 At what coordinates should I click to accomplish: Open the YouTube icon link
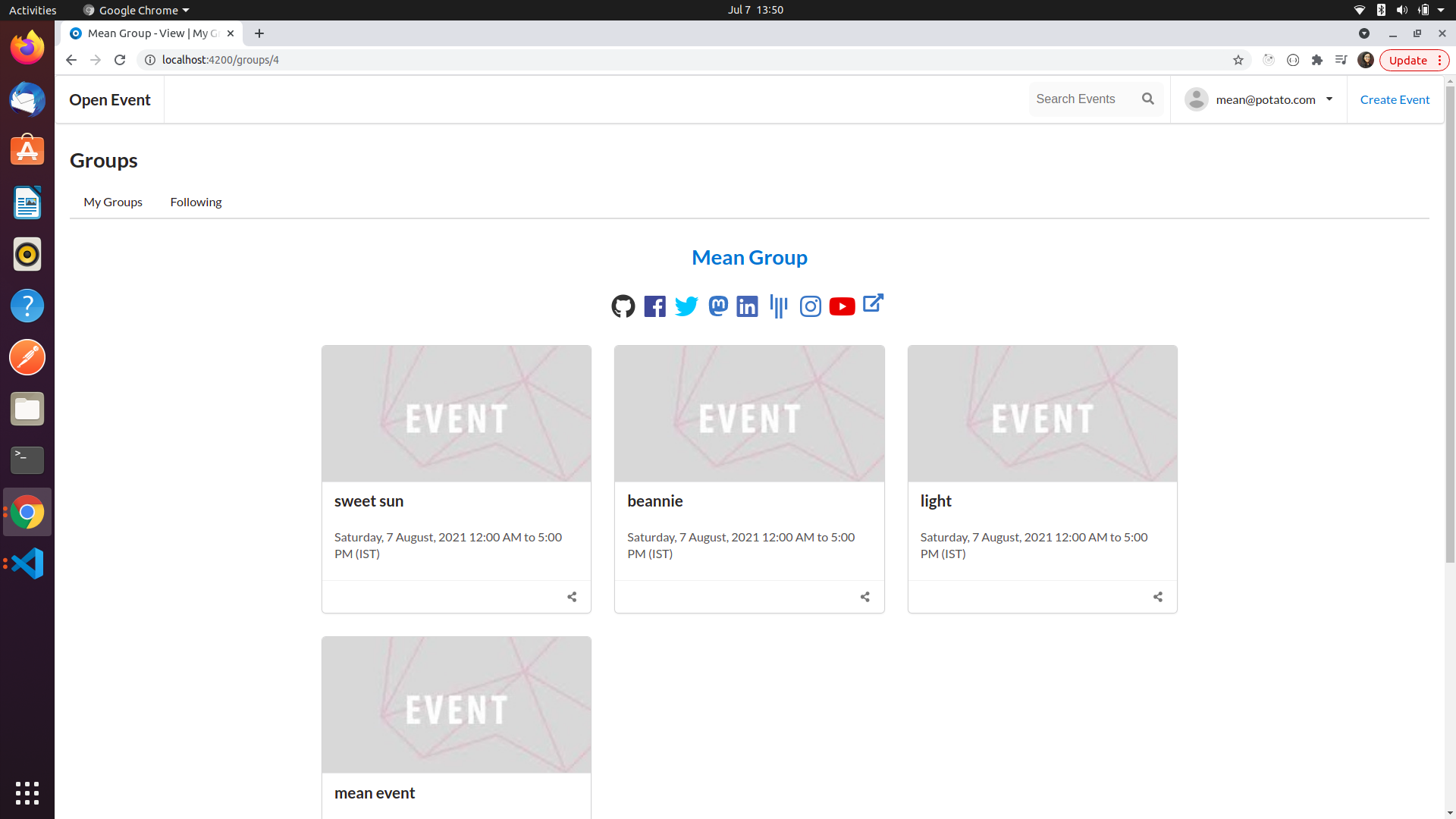click(842, 306)
